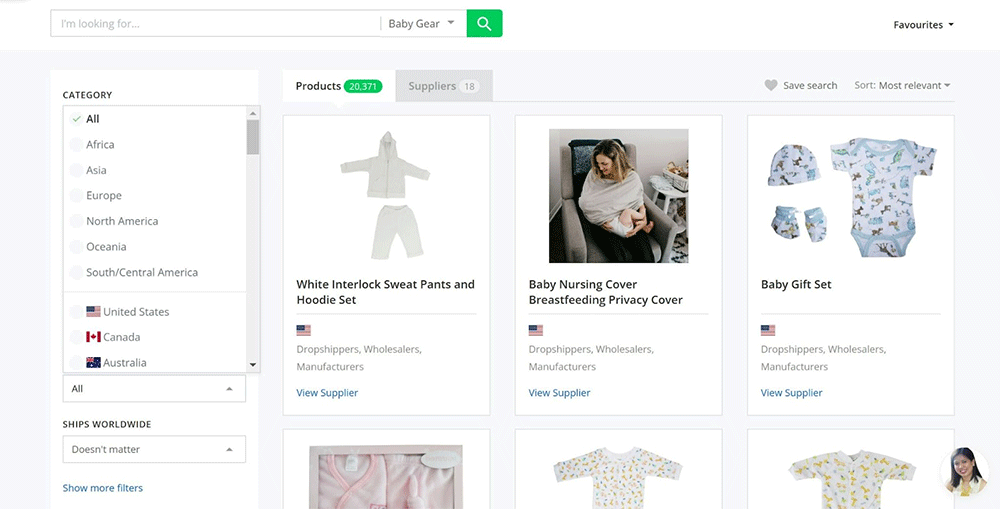The image size is (1000, 509).
Task: Click the green search magnifier button
Action: pyautogui.click(x=484, y=24)
